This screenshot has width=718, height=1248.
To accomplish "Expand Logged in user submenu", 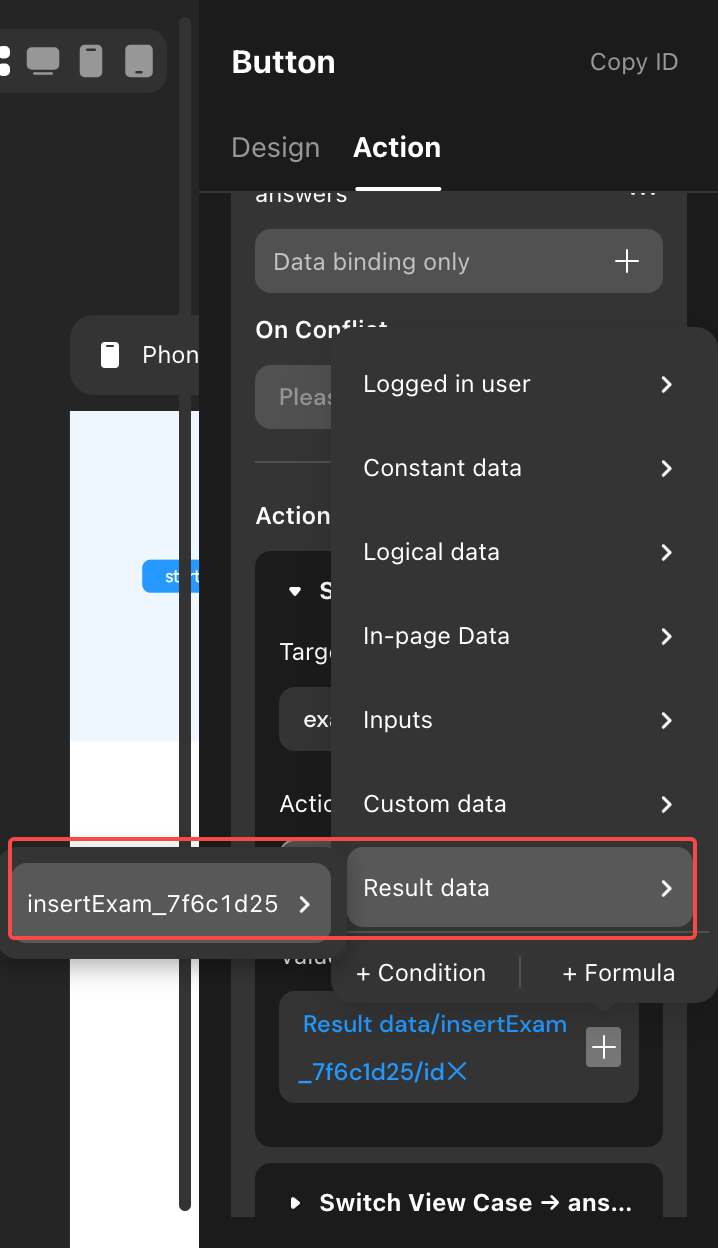I will (x=519, y=384).
